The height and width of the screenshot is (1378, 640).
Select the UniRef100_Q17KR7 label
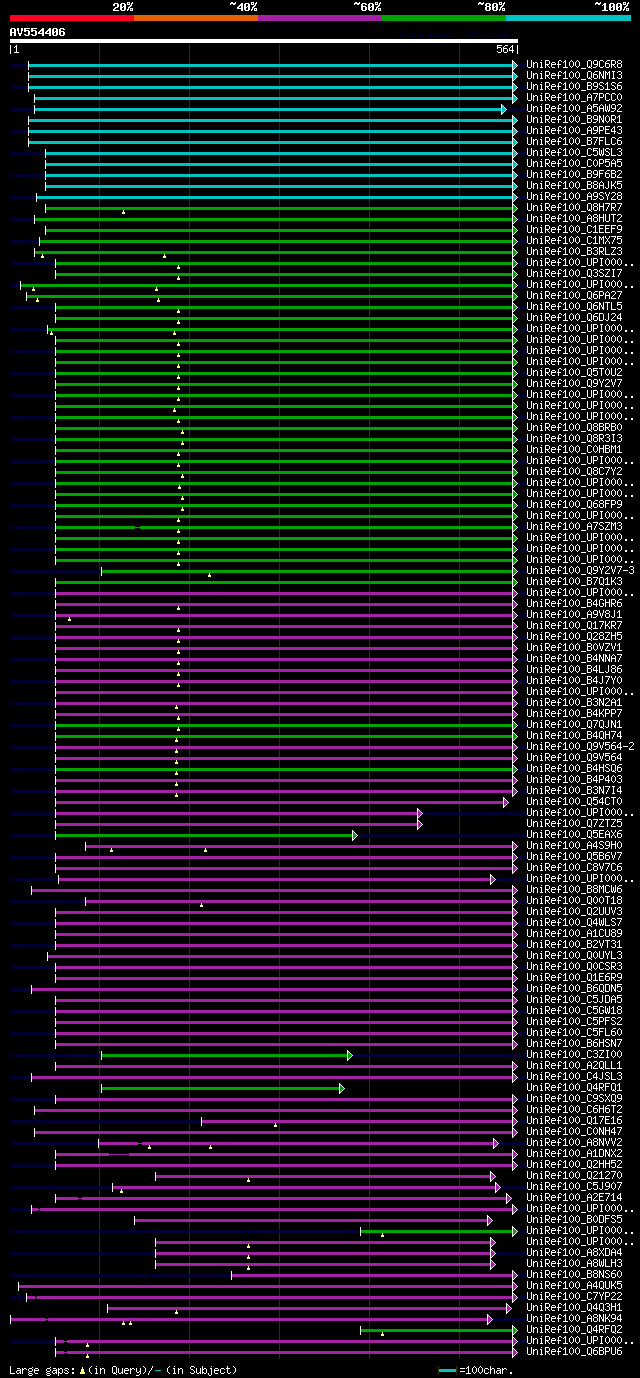click(574, 625)
